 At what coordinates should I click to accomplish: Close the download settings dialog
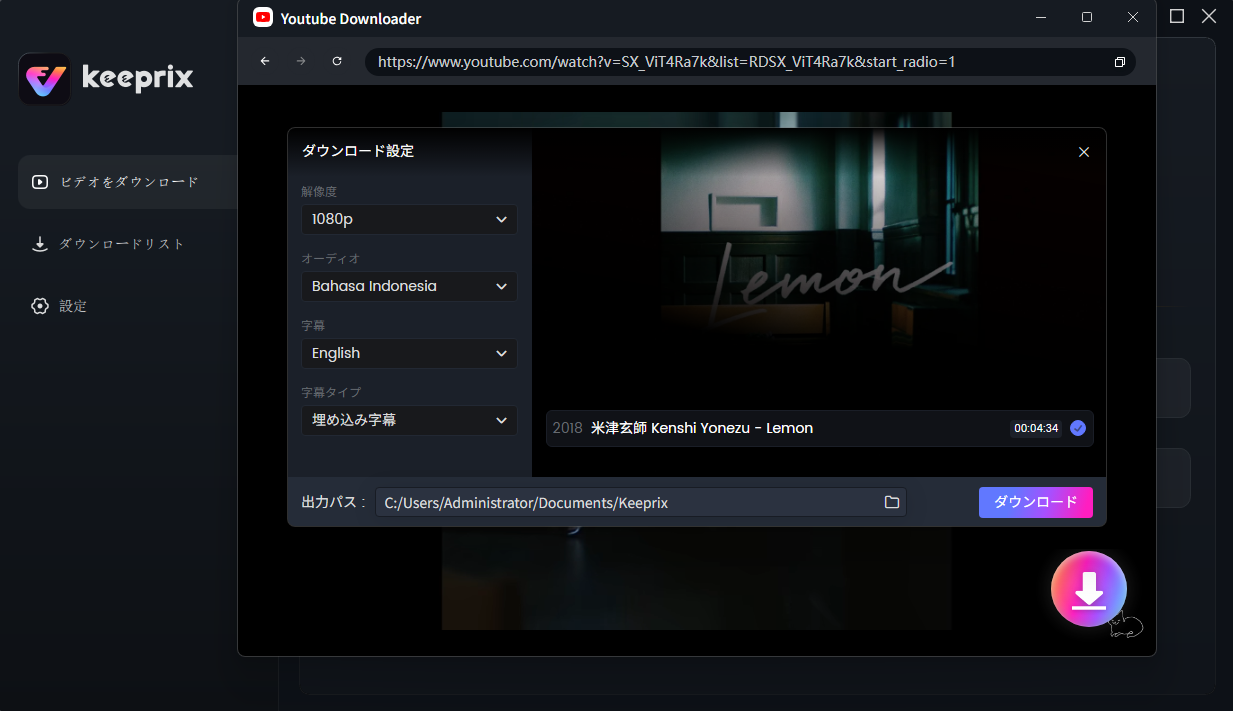point(1083,152)
